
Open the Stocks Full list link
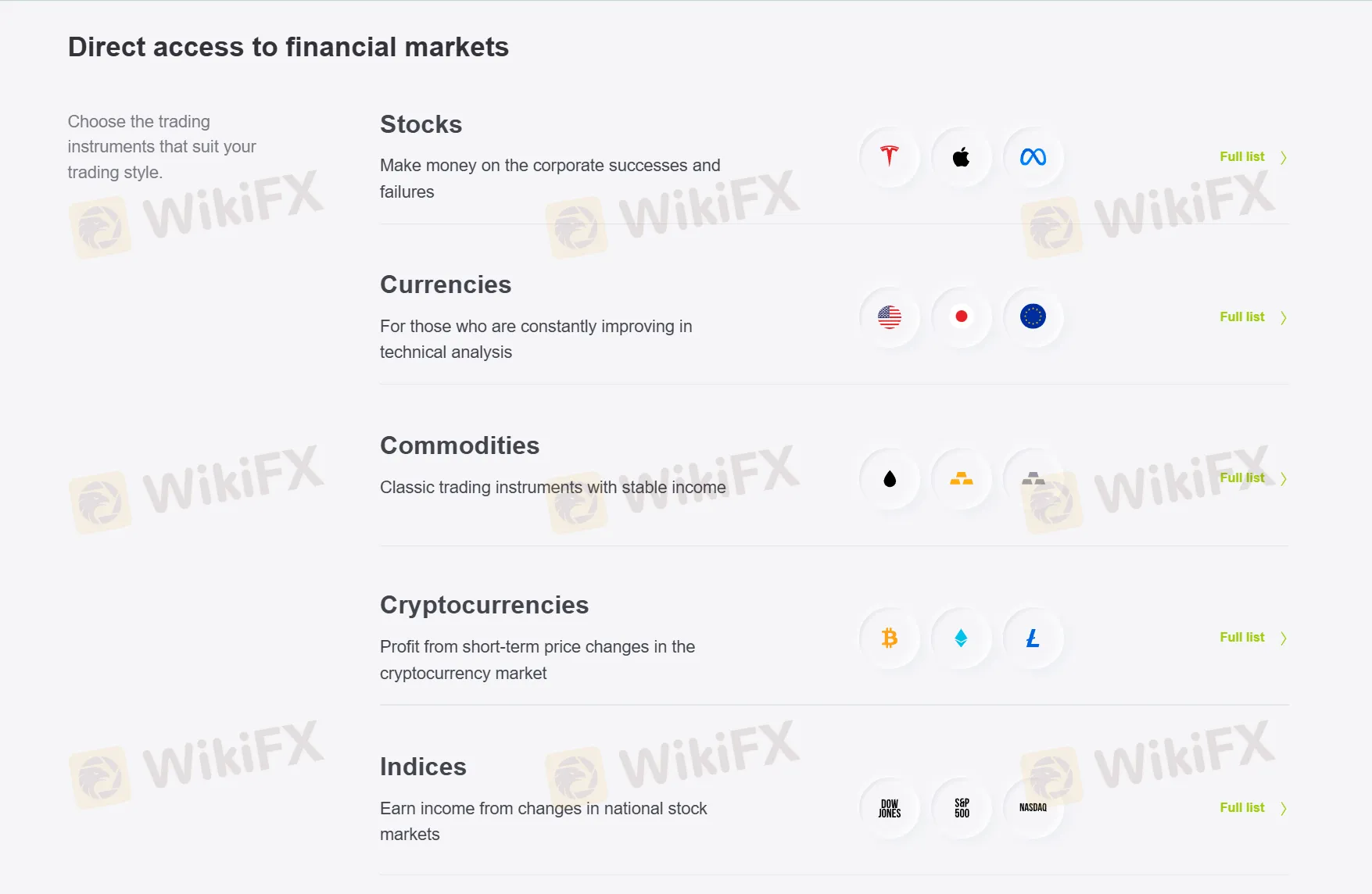coord(1241,157)
